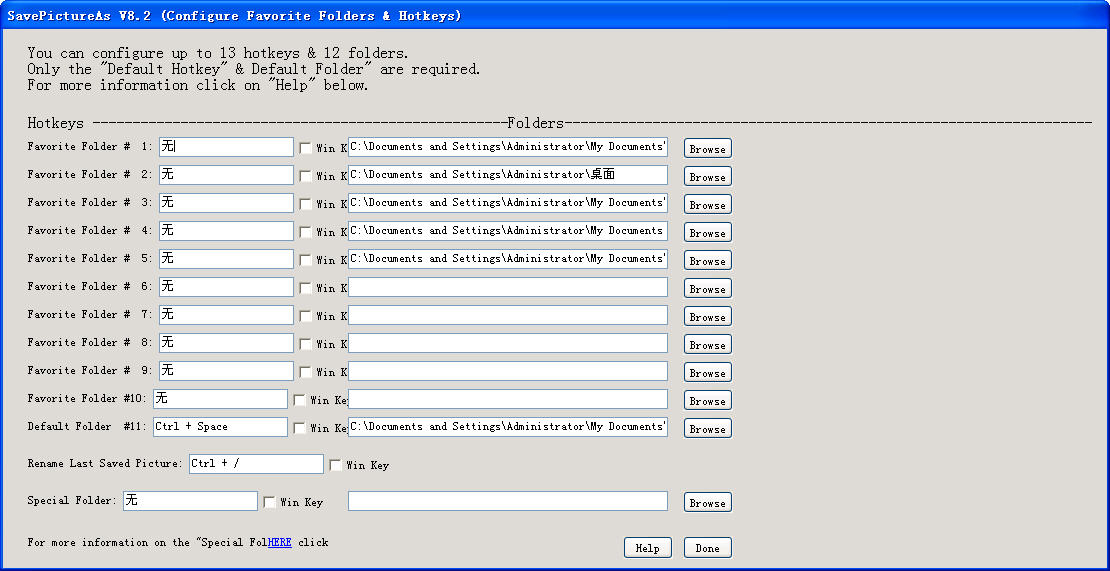The image size is (1110, 571).
Task: Enable Win Key for Special Folder
Action: pos(269,502)
